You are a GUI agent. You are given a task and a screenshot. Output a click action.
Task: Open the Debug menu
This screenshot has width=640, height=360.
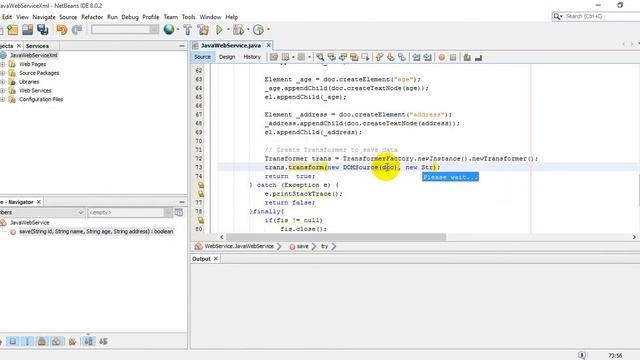click(130, 17)
